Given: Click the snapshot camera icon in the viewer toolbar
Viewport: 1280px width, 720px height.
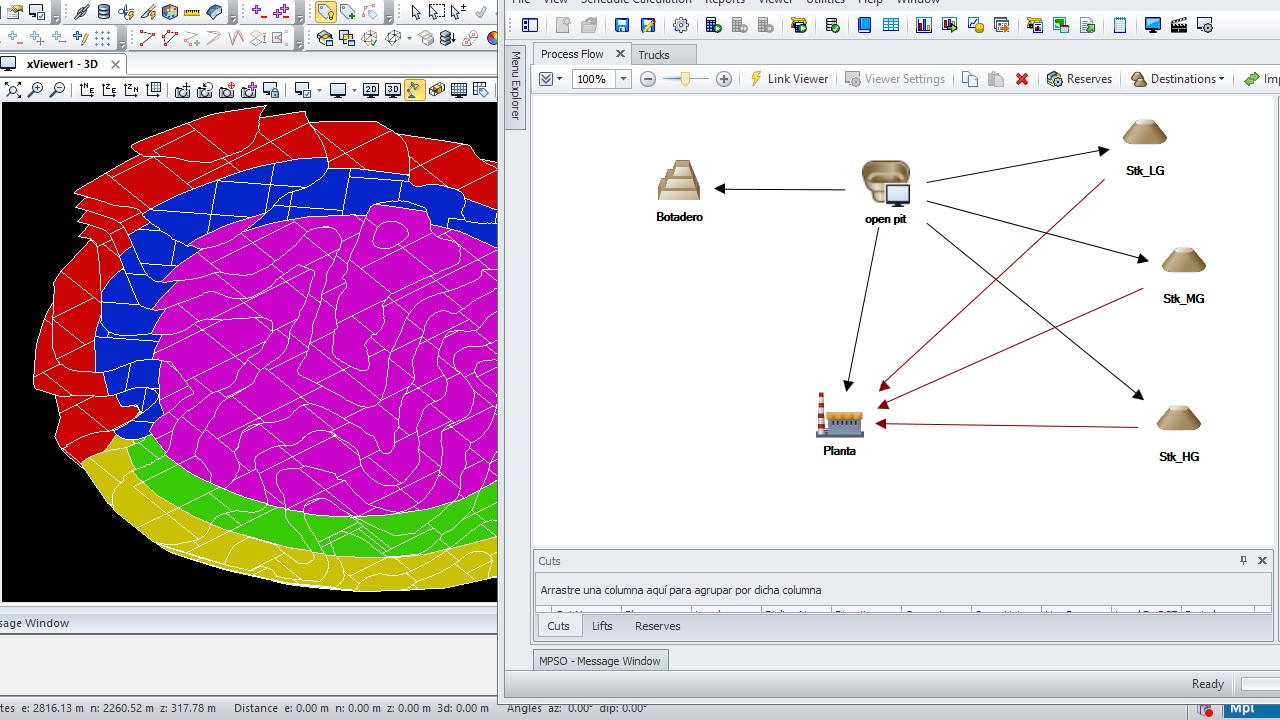Looking at the screenshot, I should (x=184, y=89).
